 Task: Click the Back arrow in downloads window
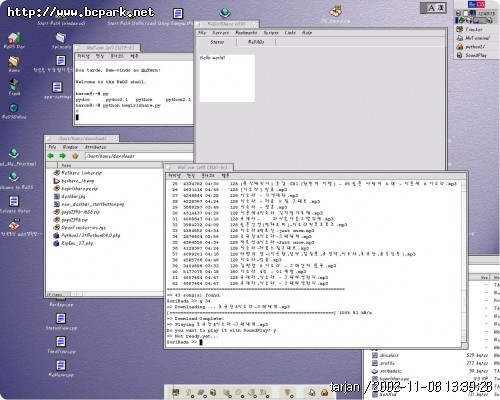(x=51, y=156)
